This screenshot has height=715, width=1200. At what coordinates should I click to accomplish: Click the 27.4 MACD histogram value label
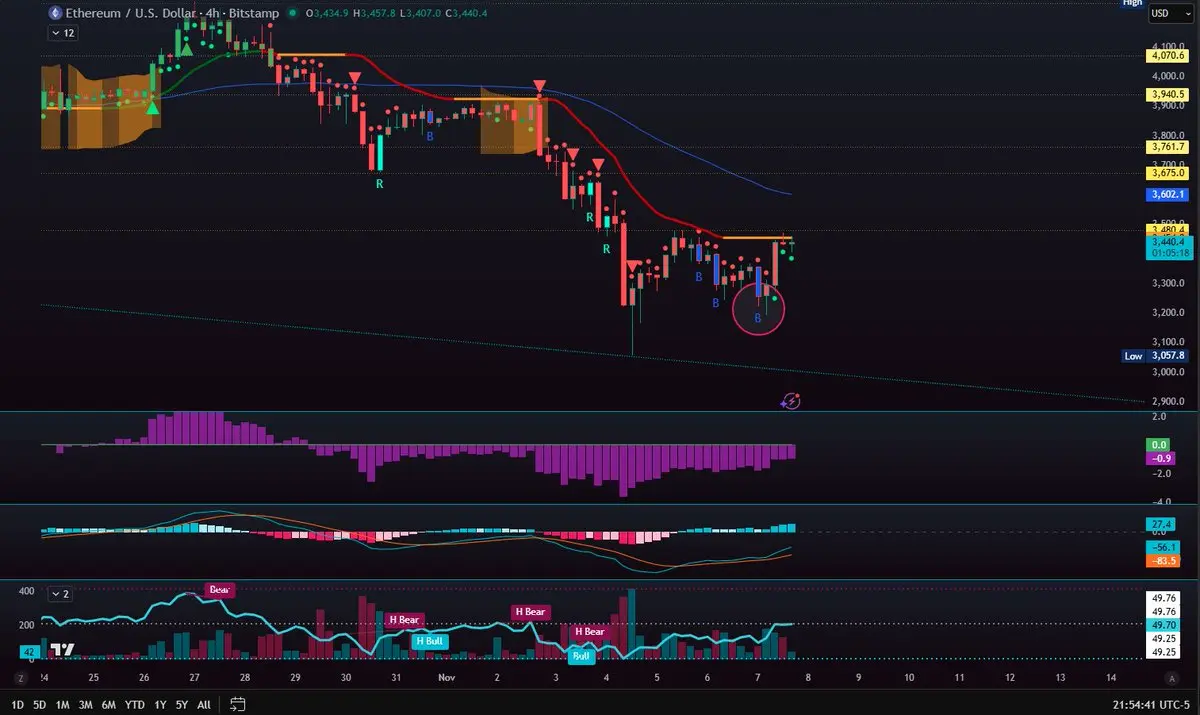1161,525
